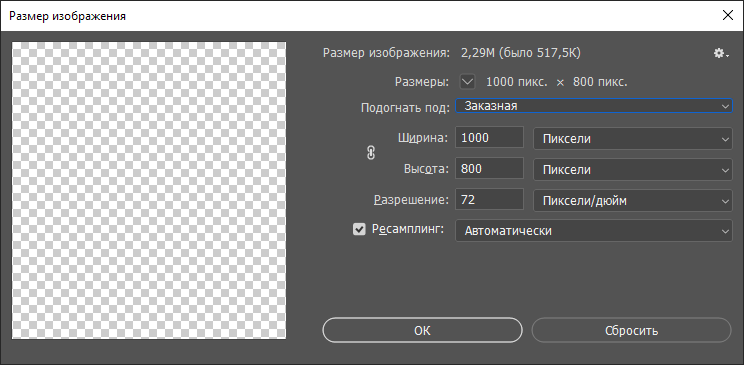
Task: Open the gear settings menu
Action: (x=721, y=53)
